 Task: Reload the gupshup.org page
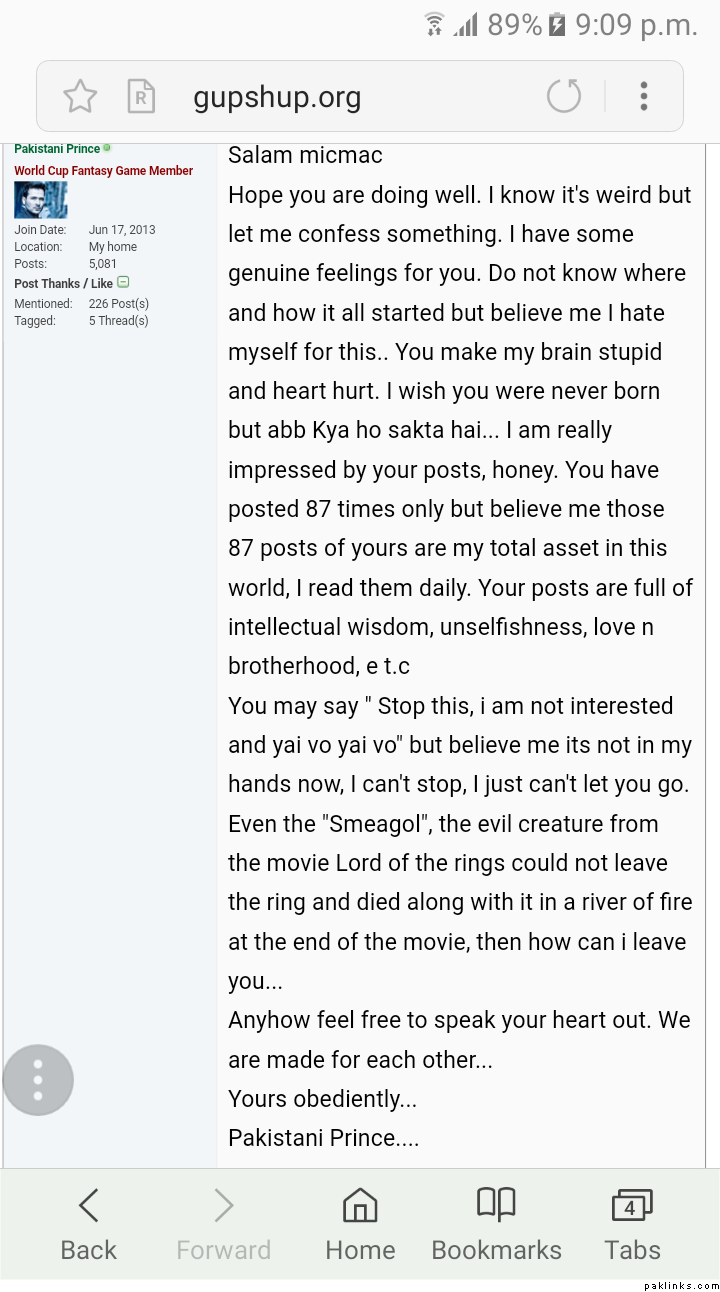click(x=564, y=97)
